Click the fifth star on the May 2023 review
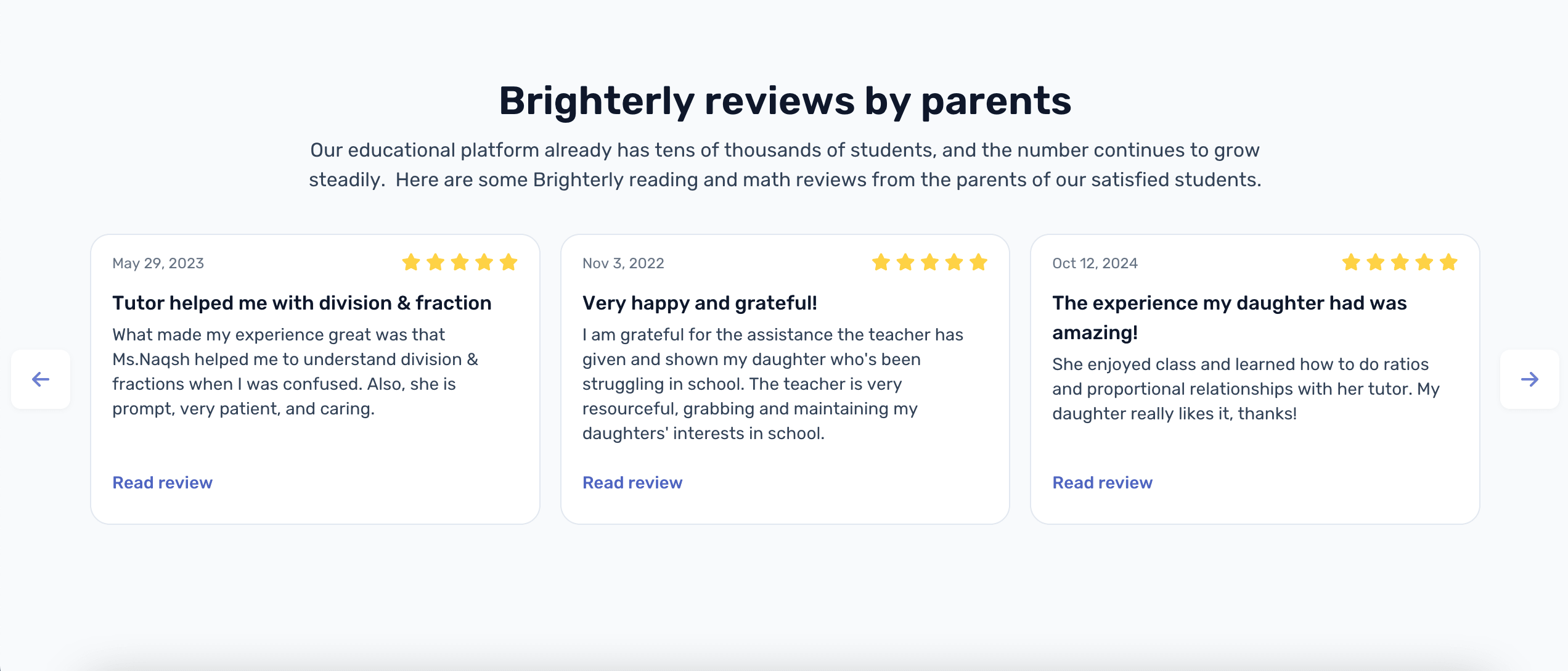1568x671 pixels. (x=508, y=262)
